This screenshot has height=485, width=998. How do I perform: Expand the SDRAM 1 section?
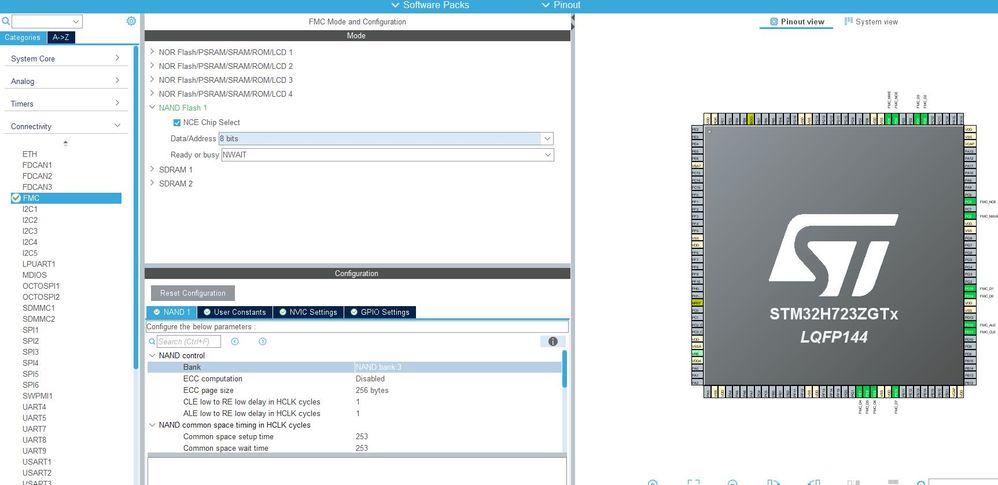pyautogui.click(x=152, y=169)
